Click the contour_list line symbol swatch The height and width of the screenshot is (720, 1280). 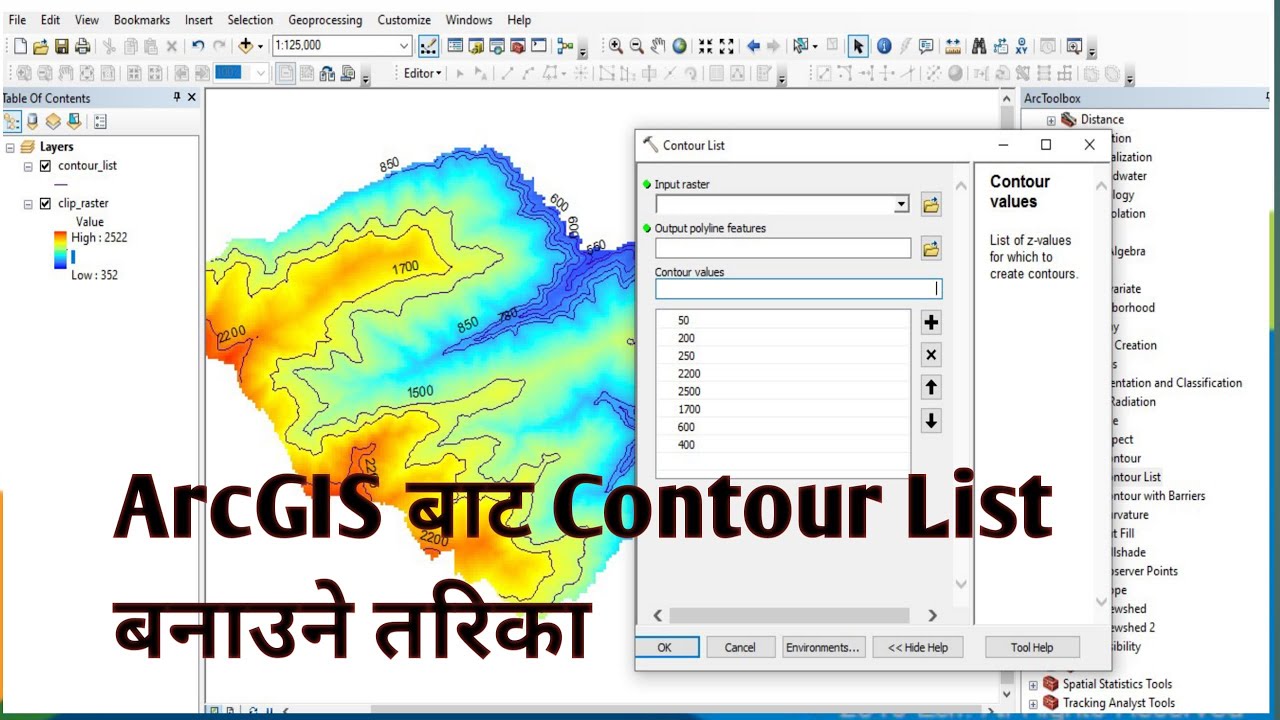pyautogui.click(x=61, y=185)
